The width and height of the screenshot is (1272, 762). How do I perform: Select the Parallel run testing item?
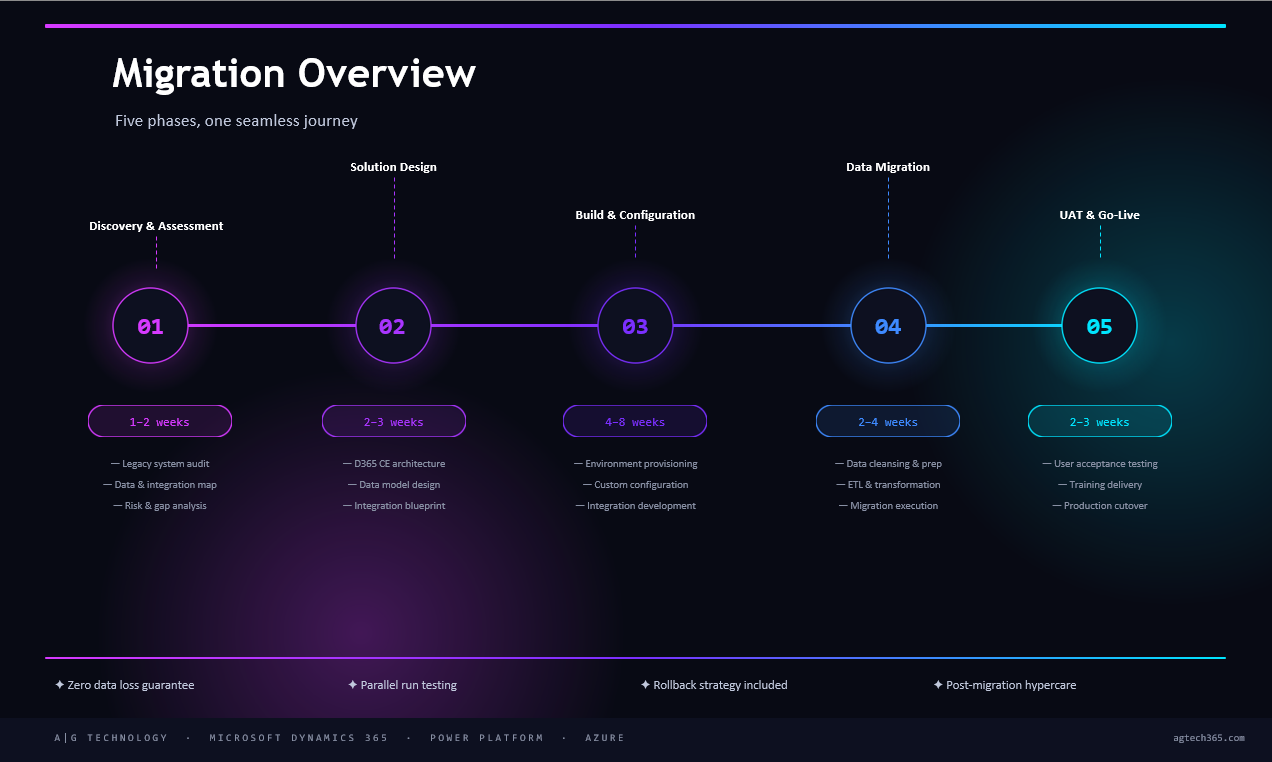coord(408,685)
